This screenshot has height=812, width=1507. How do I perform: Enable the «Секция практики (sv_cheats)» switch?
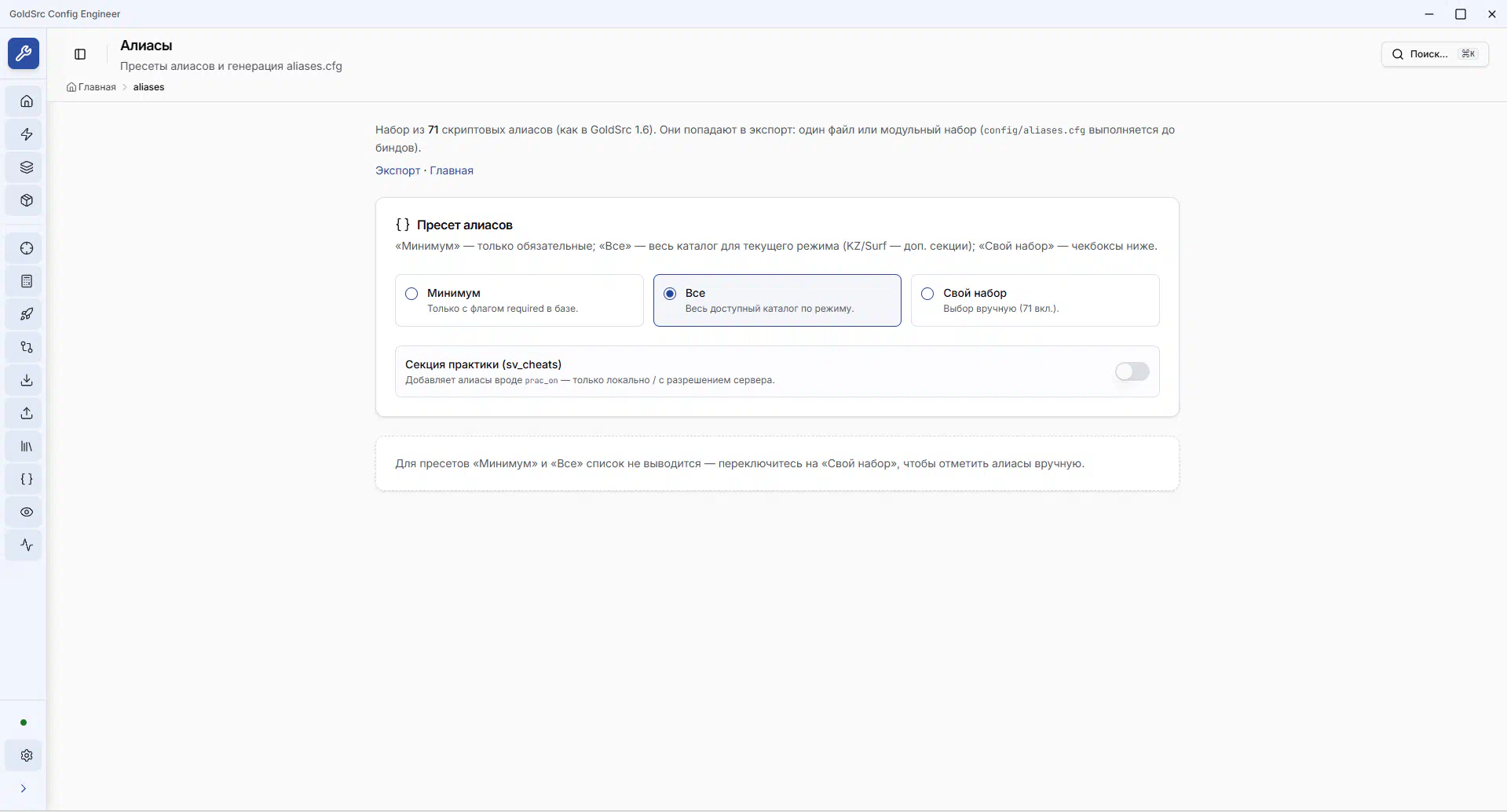pos(1132,371)
